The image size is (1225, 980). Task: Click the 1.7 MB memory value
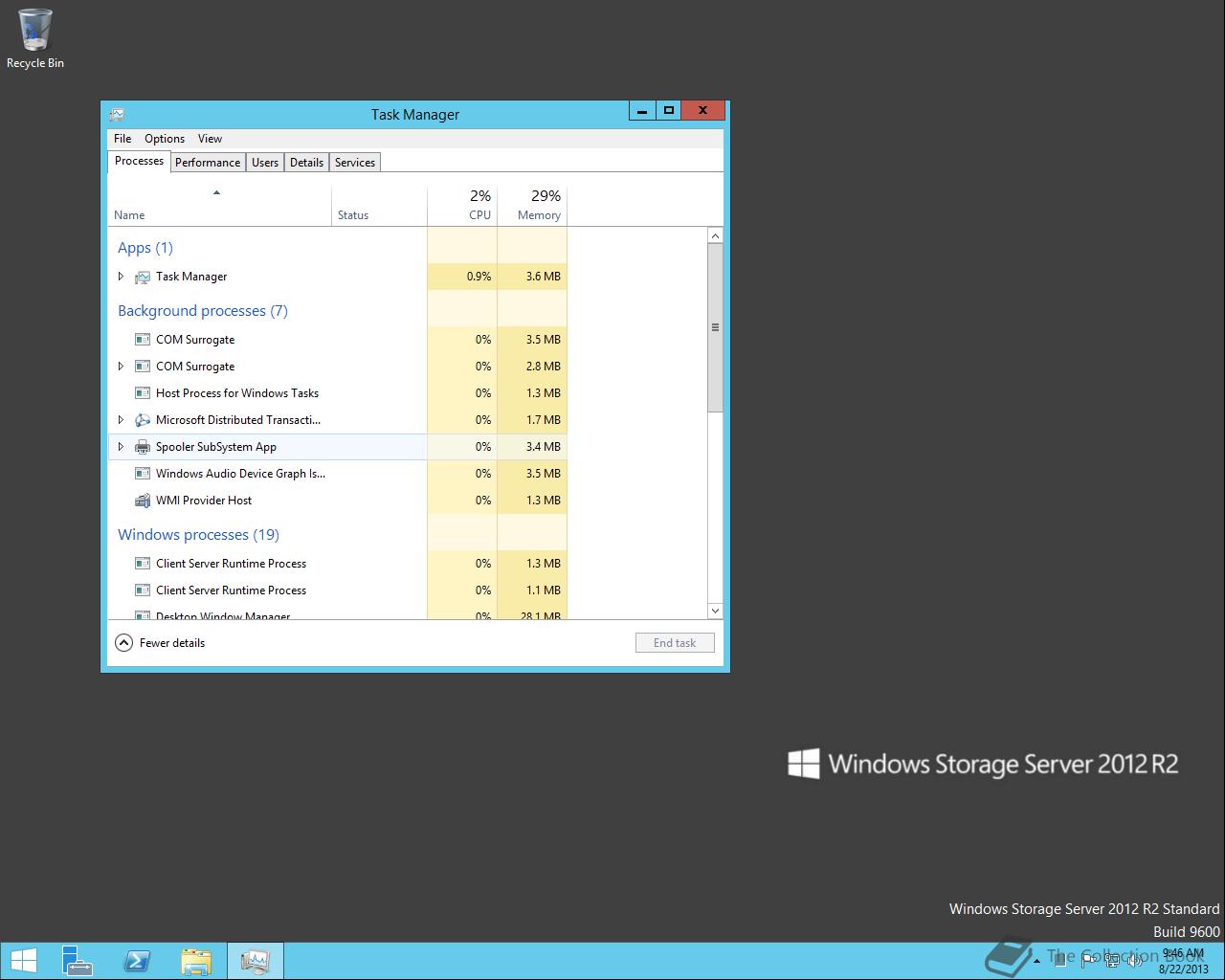[543, 420]
